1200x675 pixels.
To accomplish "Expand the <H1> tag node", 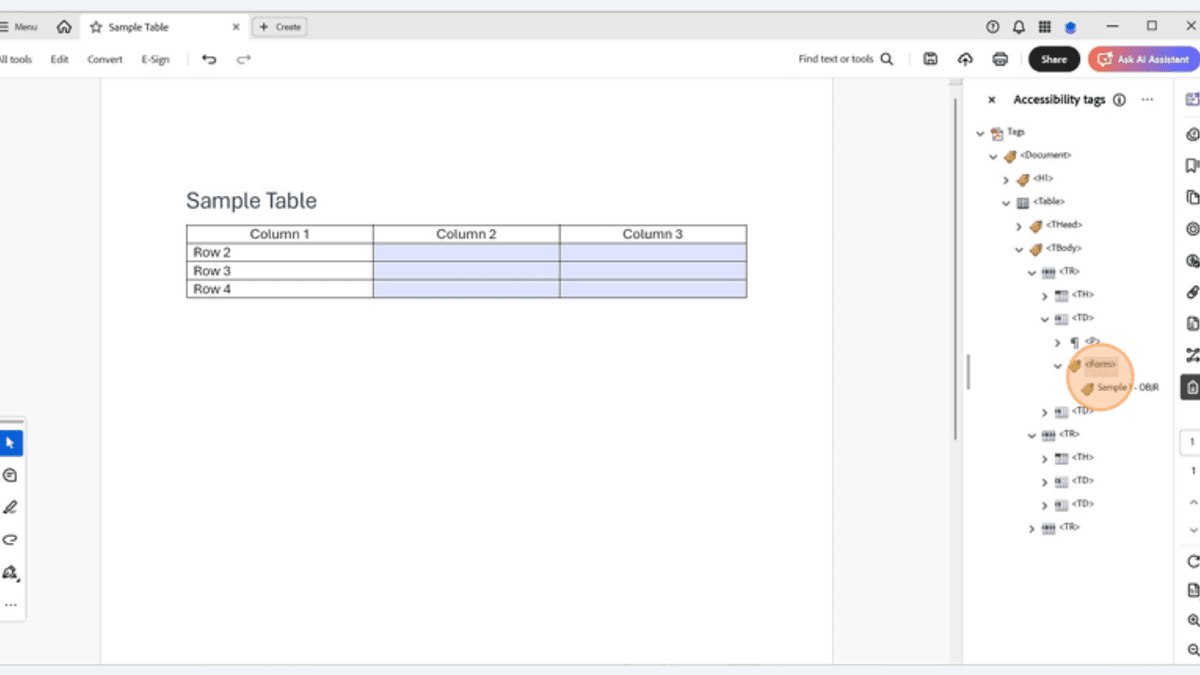I will click(1007, 179).
